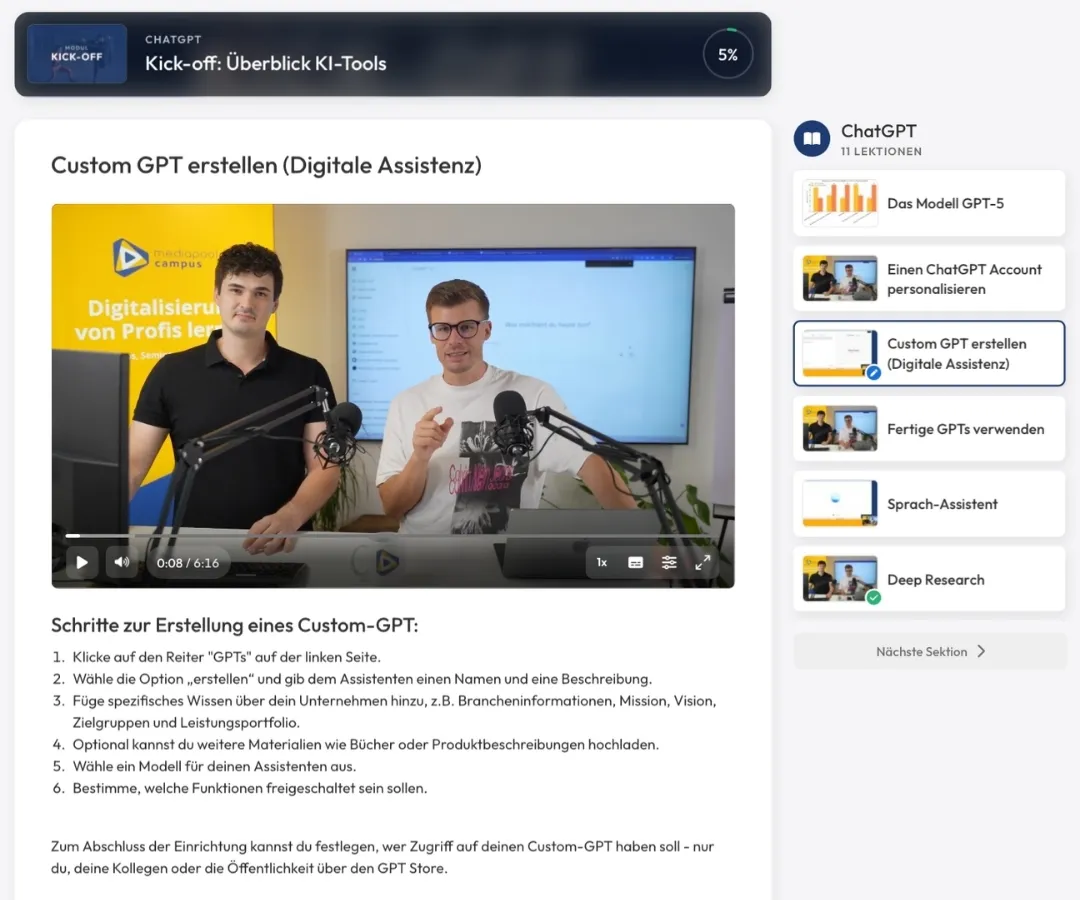This screenshot has width=1080, height=900.
Task: Open the video quality settings sliders icon
Action: click(x=669, y=562)
